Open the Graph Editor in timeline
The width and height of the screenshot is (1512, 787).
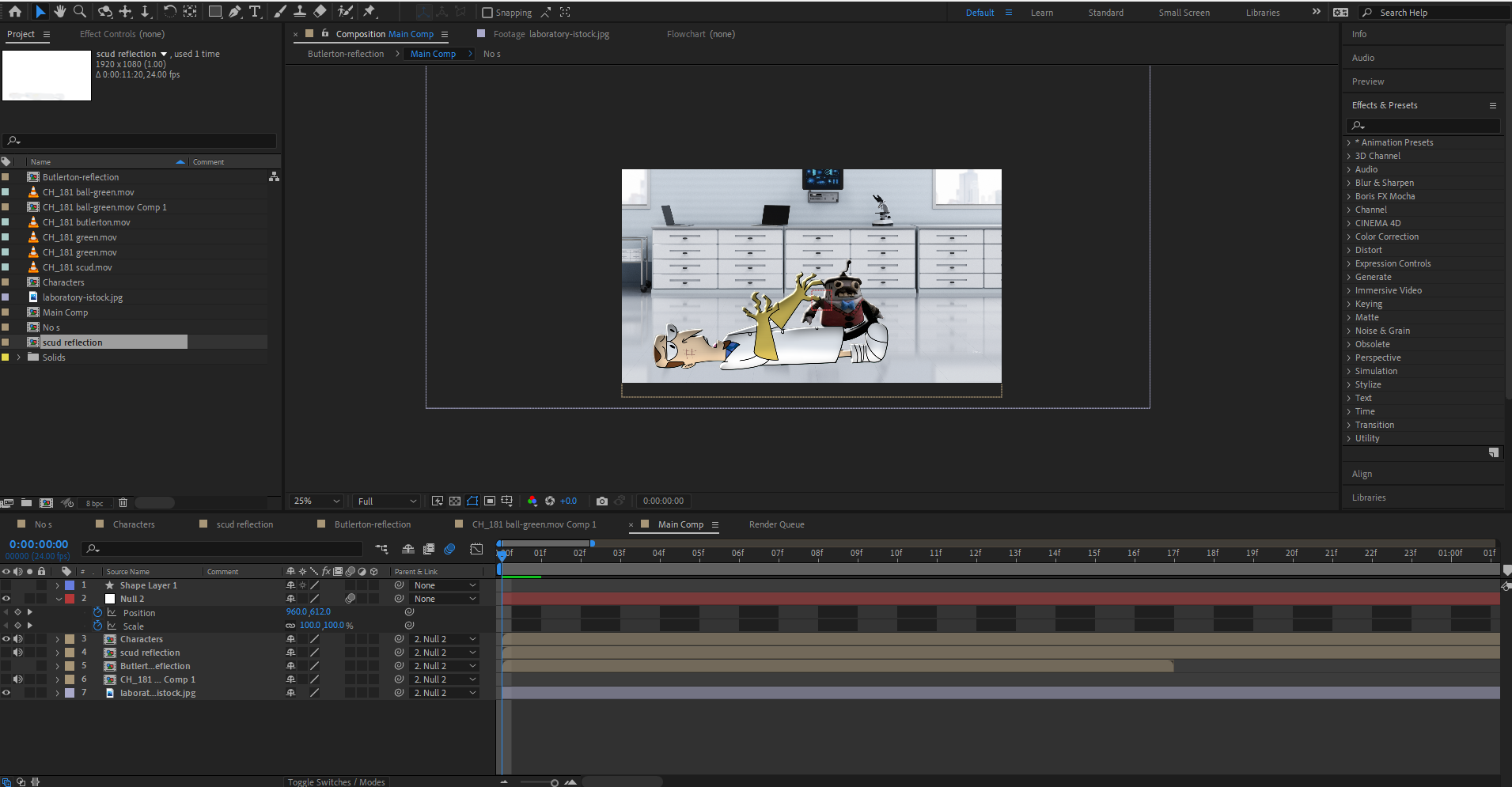point(476,549)
